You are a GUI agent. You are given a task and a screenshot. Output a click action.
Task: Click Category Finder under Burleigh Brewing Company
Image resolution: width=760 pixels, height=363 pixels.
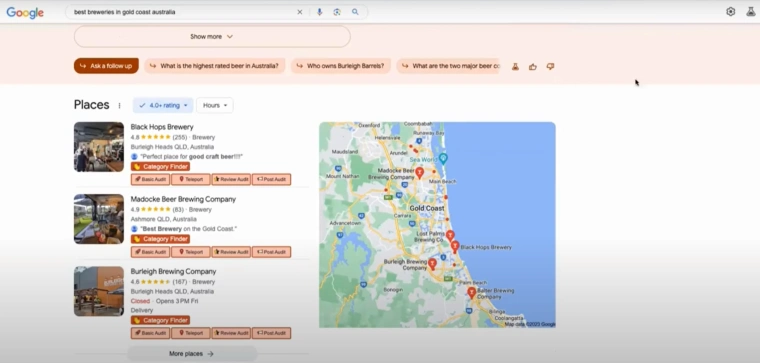pos(160,320)
